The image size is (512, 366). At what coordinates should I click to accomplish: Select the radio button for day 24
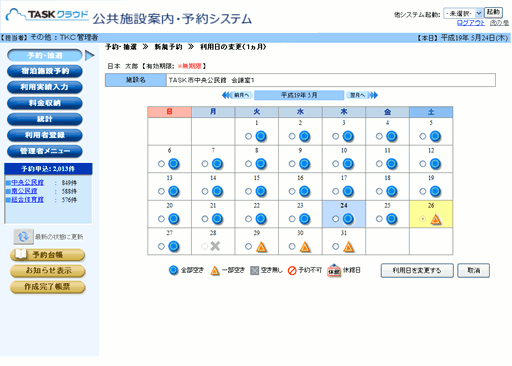pos(336,219)
